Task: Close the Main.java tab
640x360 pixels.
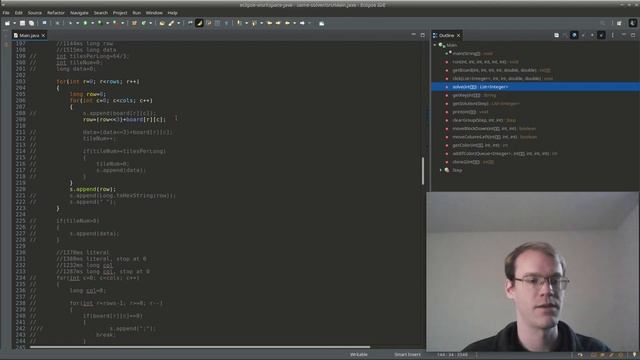Action: click(x=43, y=36)
